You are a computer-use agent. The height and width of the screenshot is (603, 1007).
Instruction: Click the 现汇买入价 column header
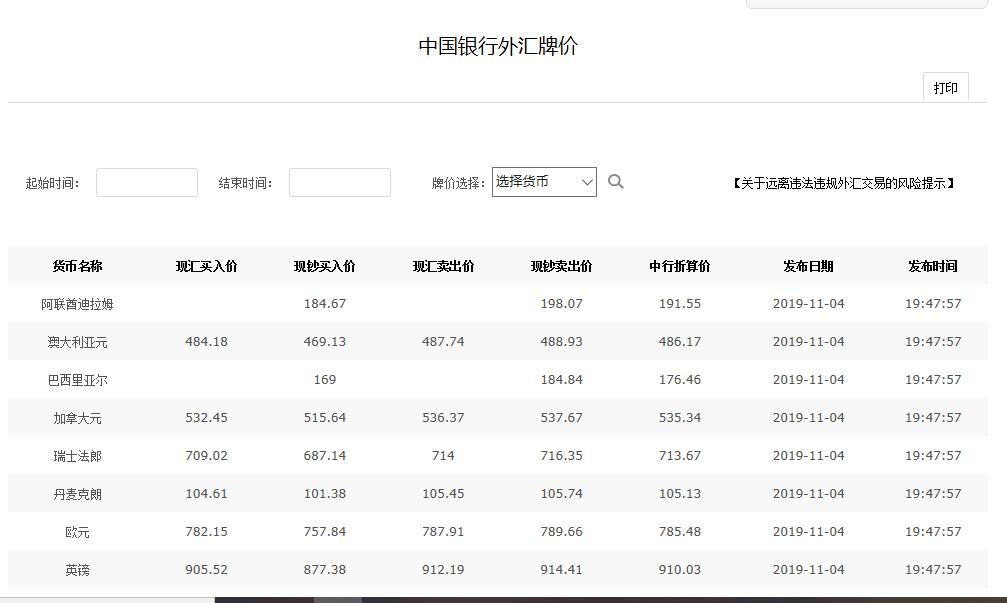pyautogui.click(x=206, y=265)
